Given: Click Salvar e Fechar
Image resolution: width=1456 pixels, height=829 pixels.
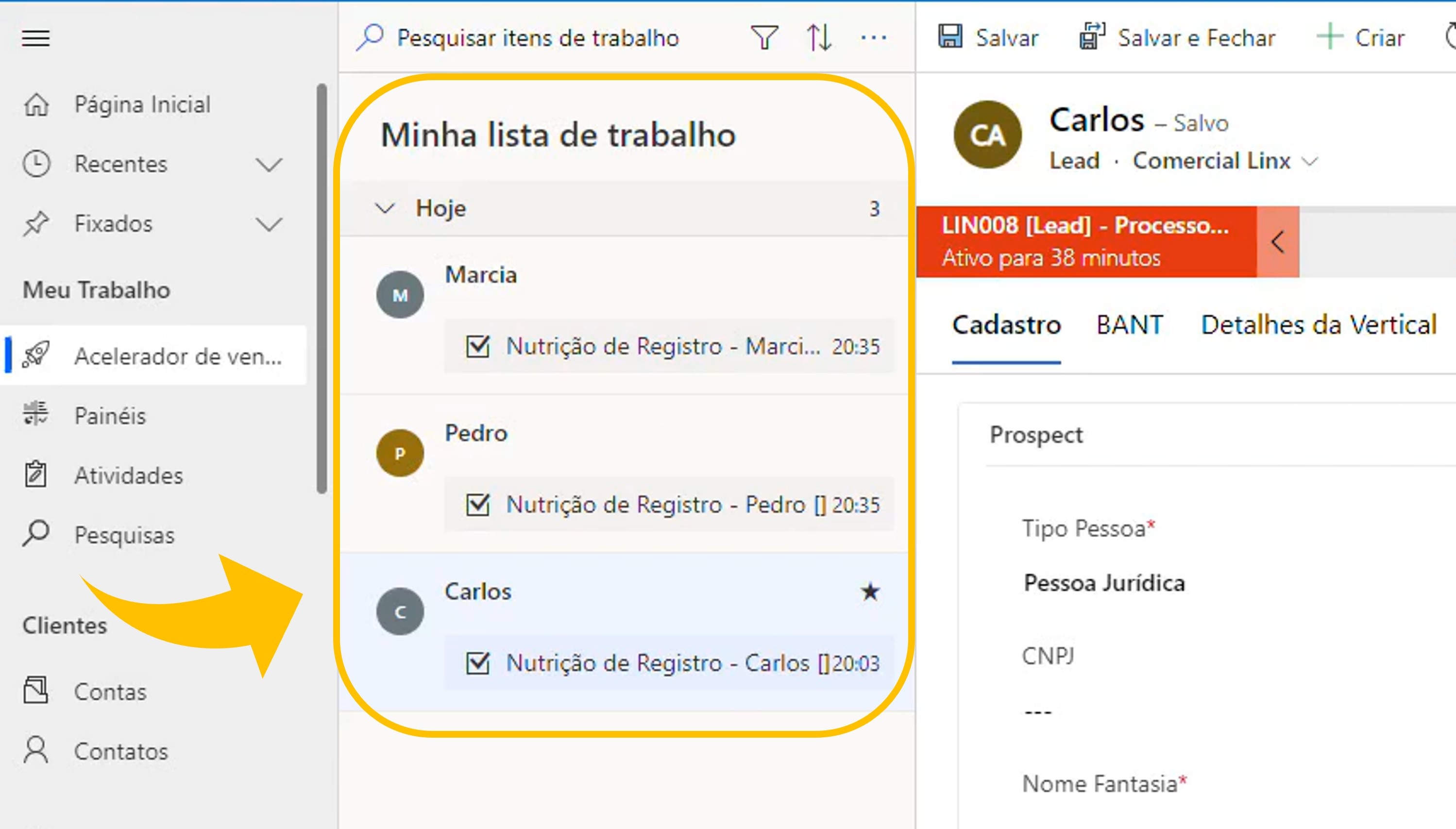Looking at the screenshot, I should (1177, 37).
